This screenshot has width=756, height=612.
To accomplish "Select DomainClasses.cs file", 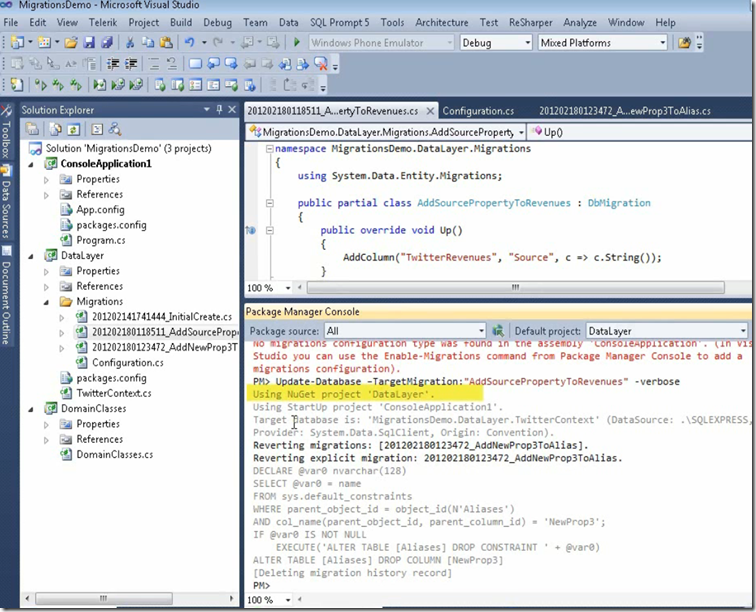I will click(x=114, y=454).
